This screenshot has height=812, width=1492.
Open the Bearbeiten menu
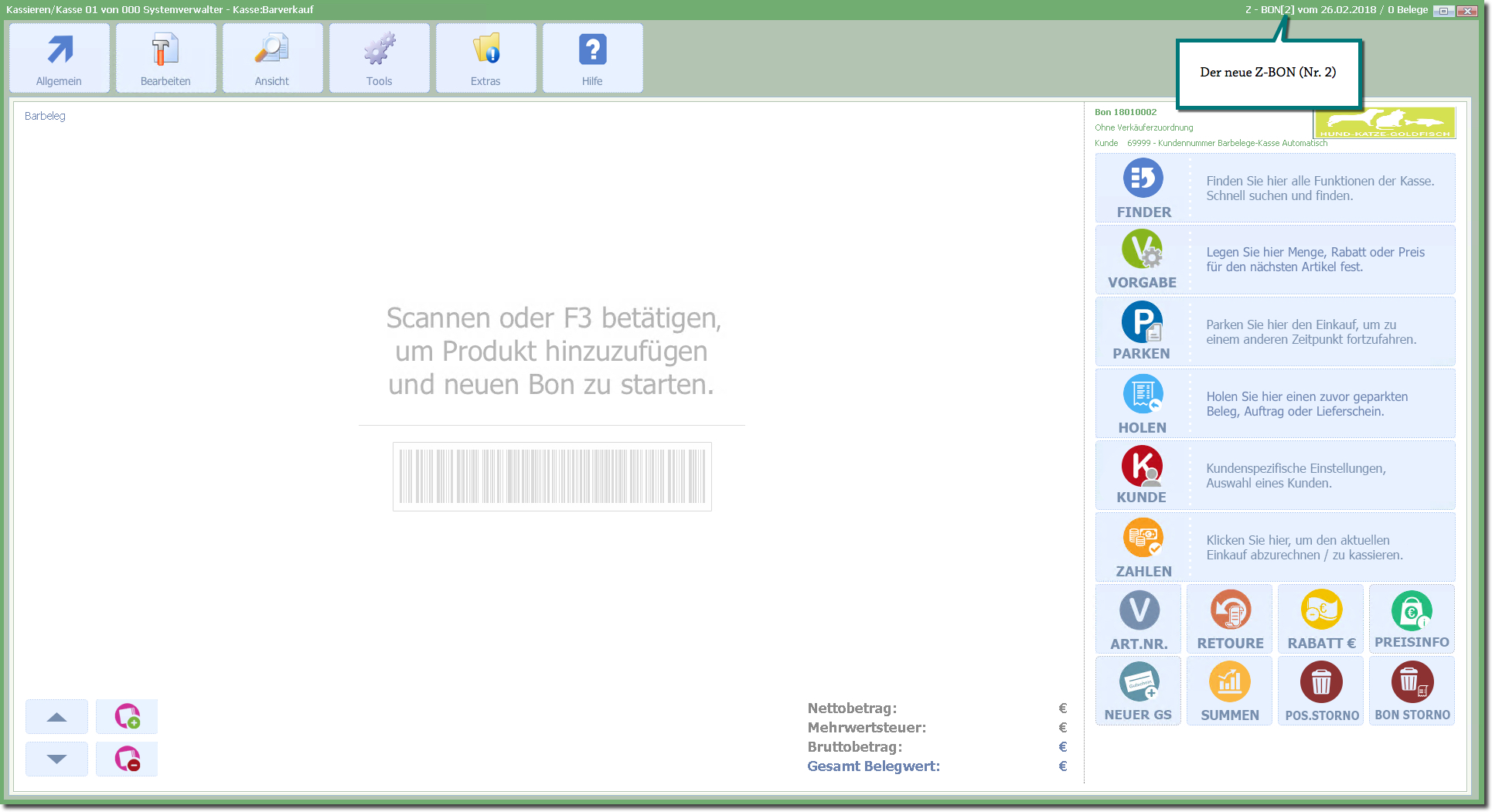click(x=165, y=59)
